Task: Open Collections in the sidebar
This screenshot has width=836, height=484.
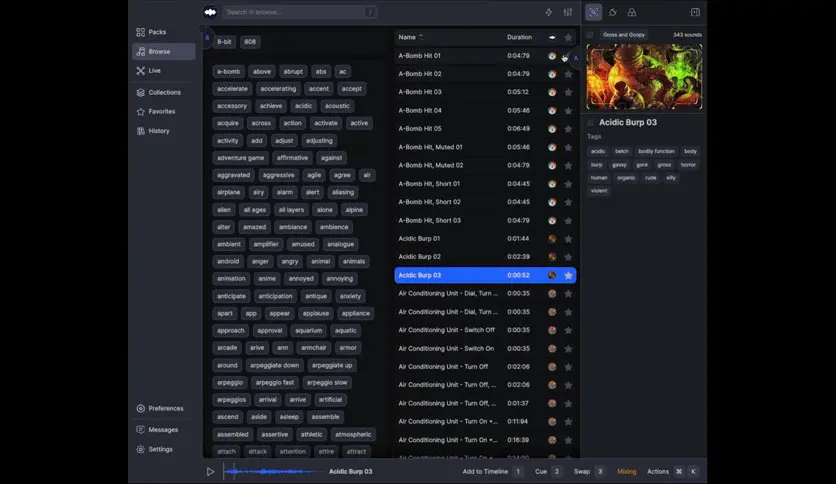Action: (164, 92)
